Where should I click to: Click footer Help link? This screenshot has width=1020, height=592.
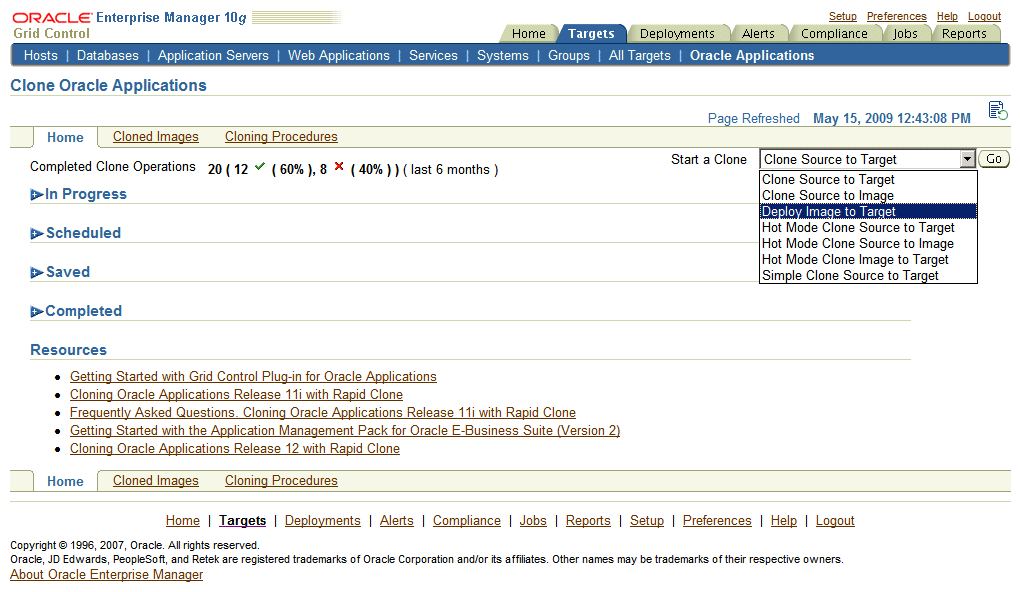pyautogui.click(x=784, y=520)
